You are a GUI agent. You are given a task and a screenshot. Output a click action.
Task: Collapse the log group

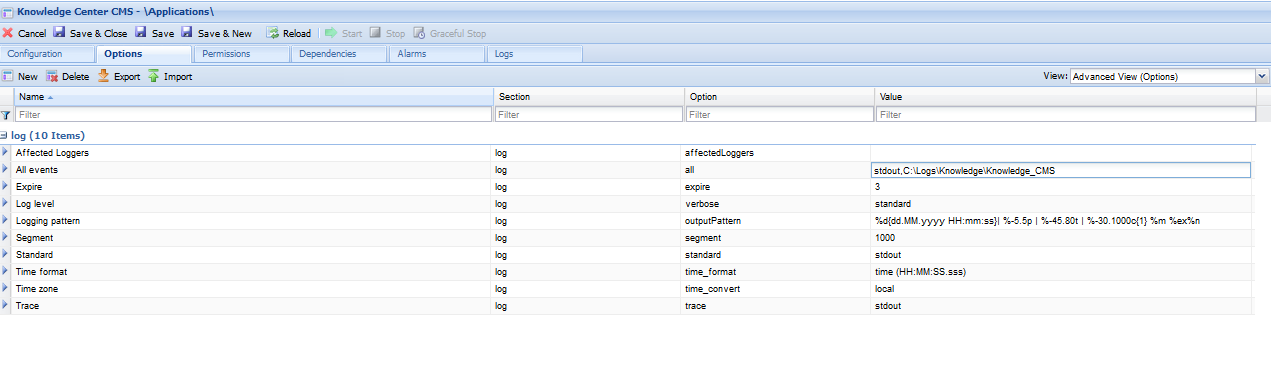pos(5,135)
